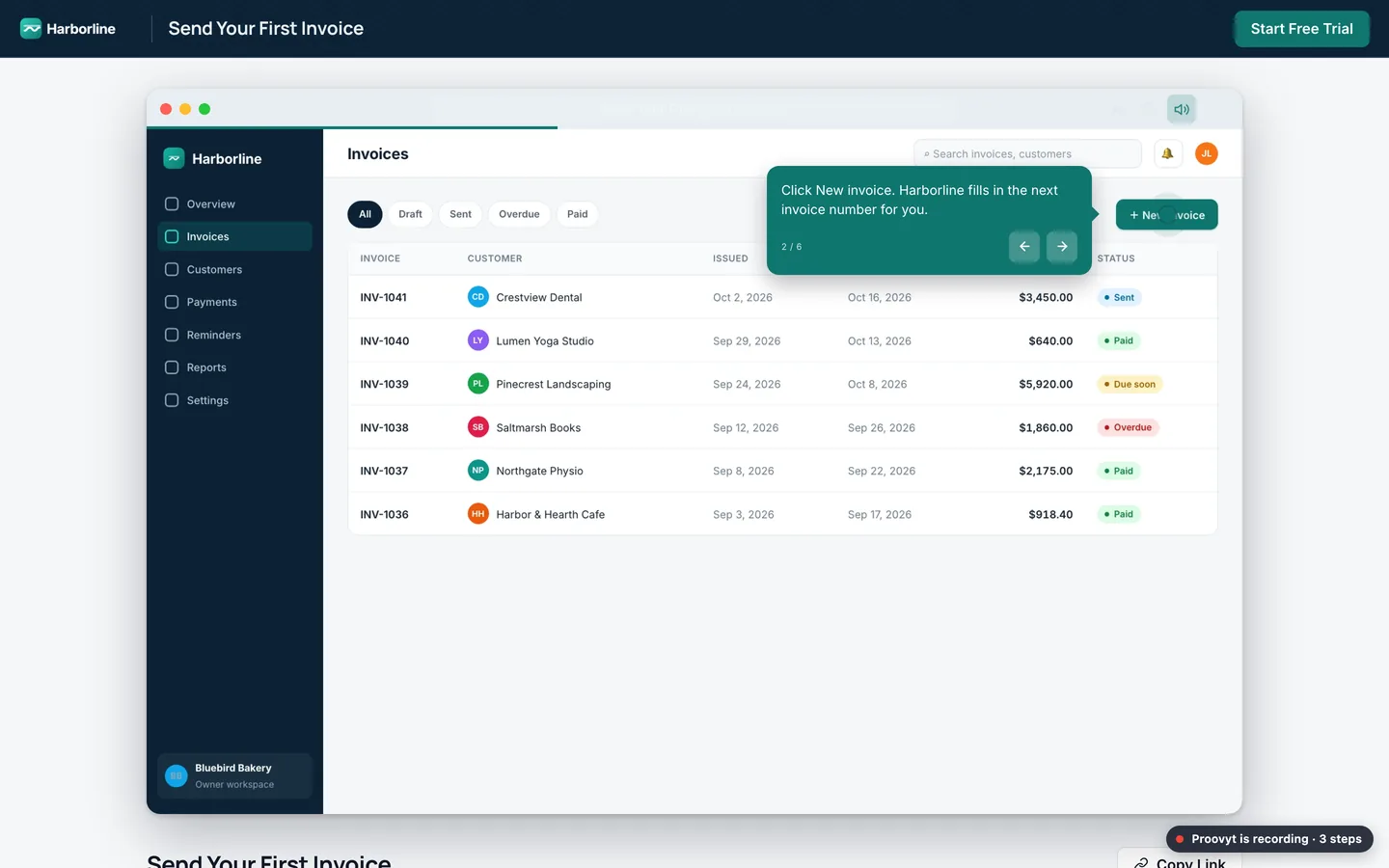Open Reminders in the sidebar
Screen dimensions: 1389x868
click(x=234, y=336)
